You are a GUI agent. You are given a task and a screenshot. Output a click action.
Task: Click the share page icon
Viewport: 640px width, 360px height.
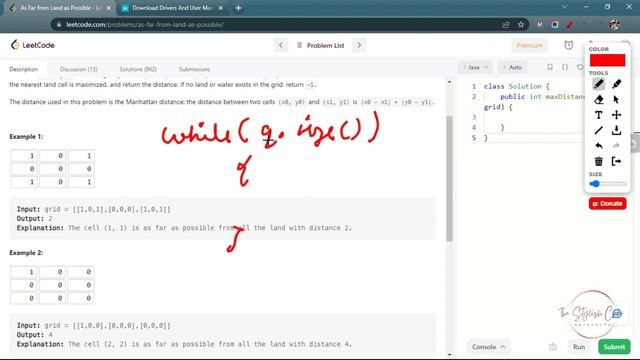click(506, 24)
